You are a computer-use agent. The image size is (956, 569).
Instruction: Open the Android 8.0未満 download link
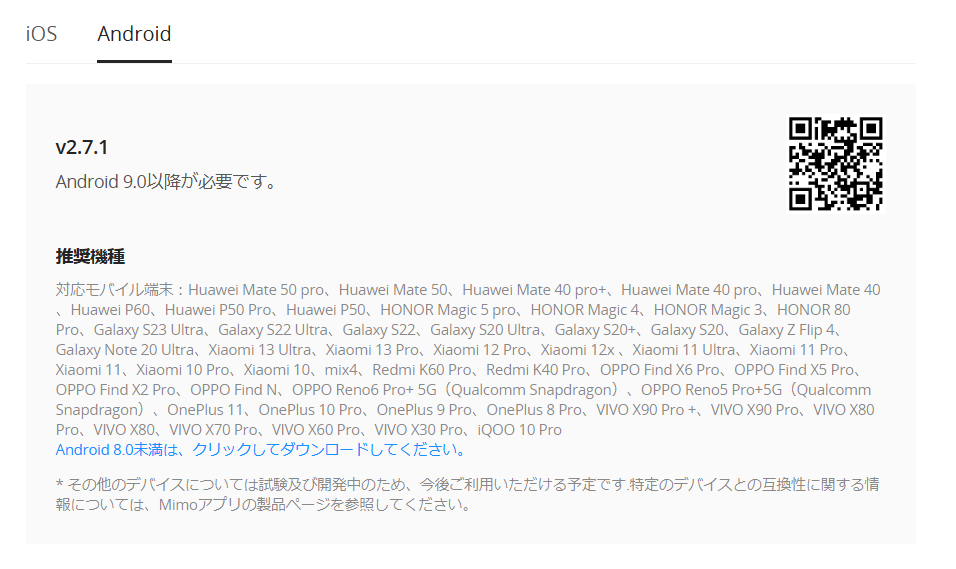[x=262, y=450]
